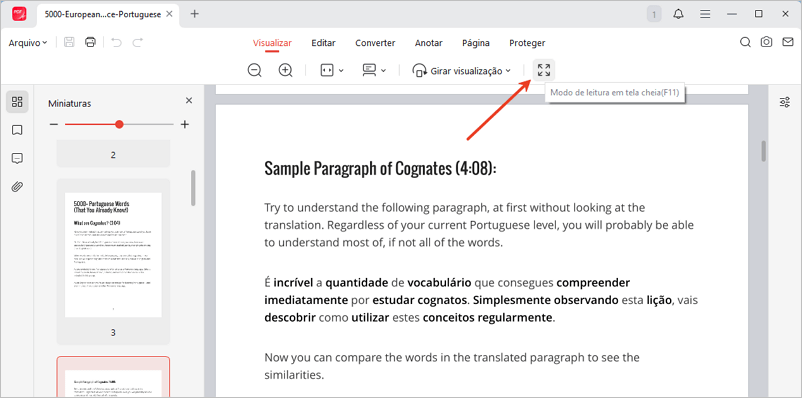The height and width of the screenshot is (398, 802).
Task: Click the thumbnails panel vertical scrollbar
Action: pyautogui.click(x=193, y=187)
